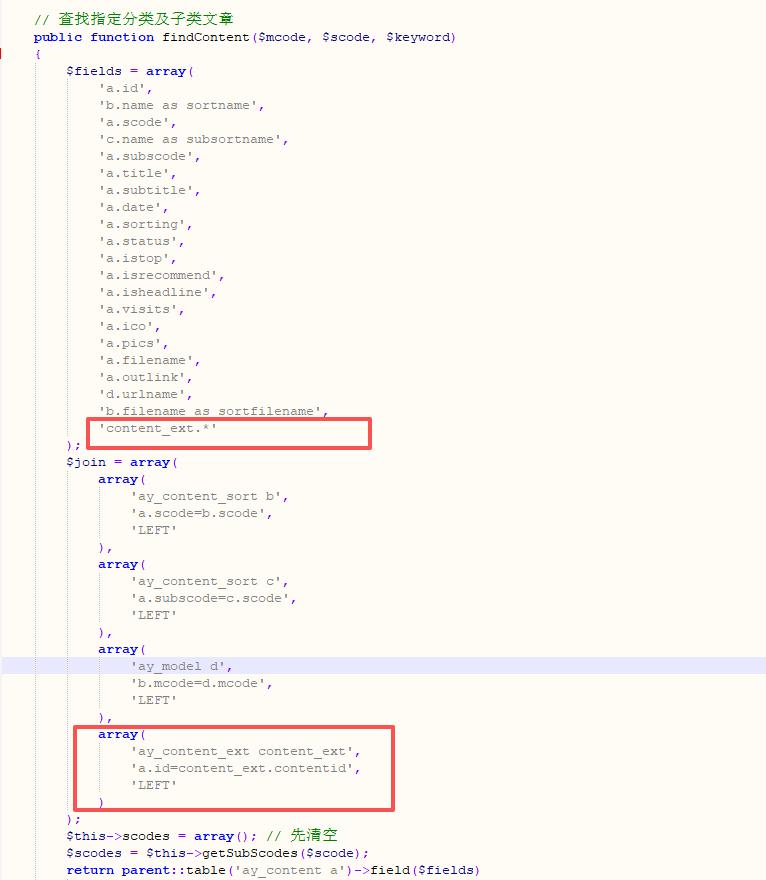Click the 'a.id=content_ext.contentid' join condition
This screenshot has height=880, width=766.
coord(244,768)
